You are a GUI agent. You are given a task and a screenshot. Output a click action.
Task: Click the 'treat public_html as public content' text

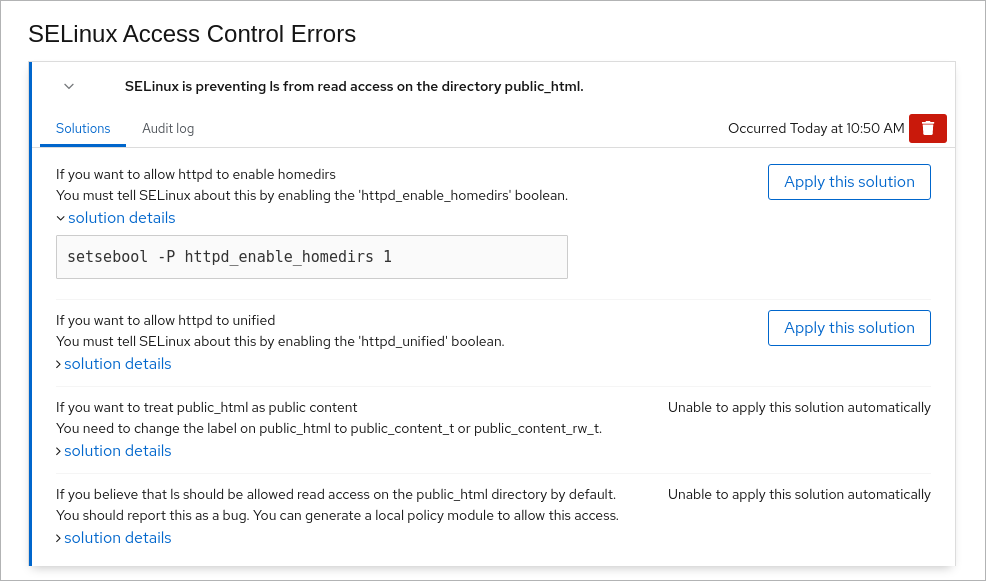point(207,408)
